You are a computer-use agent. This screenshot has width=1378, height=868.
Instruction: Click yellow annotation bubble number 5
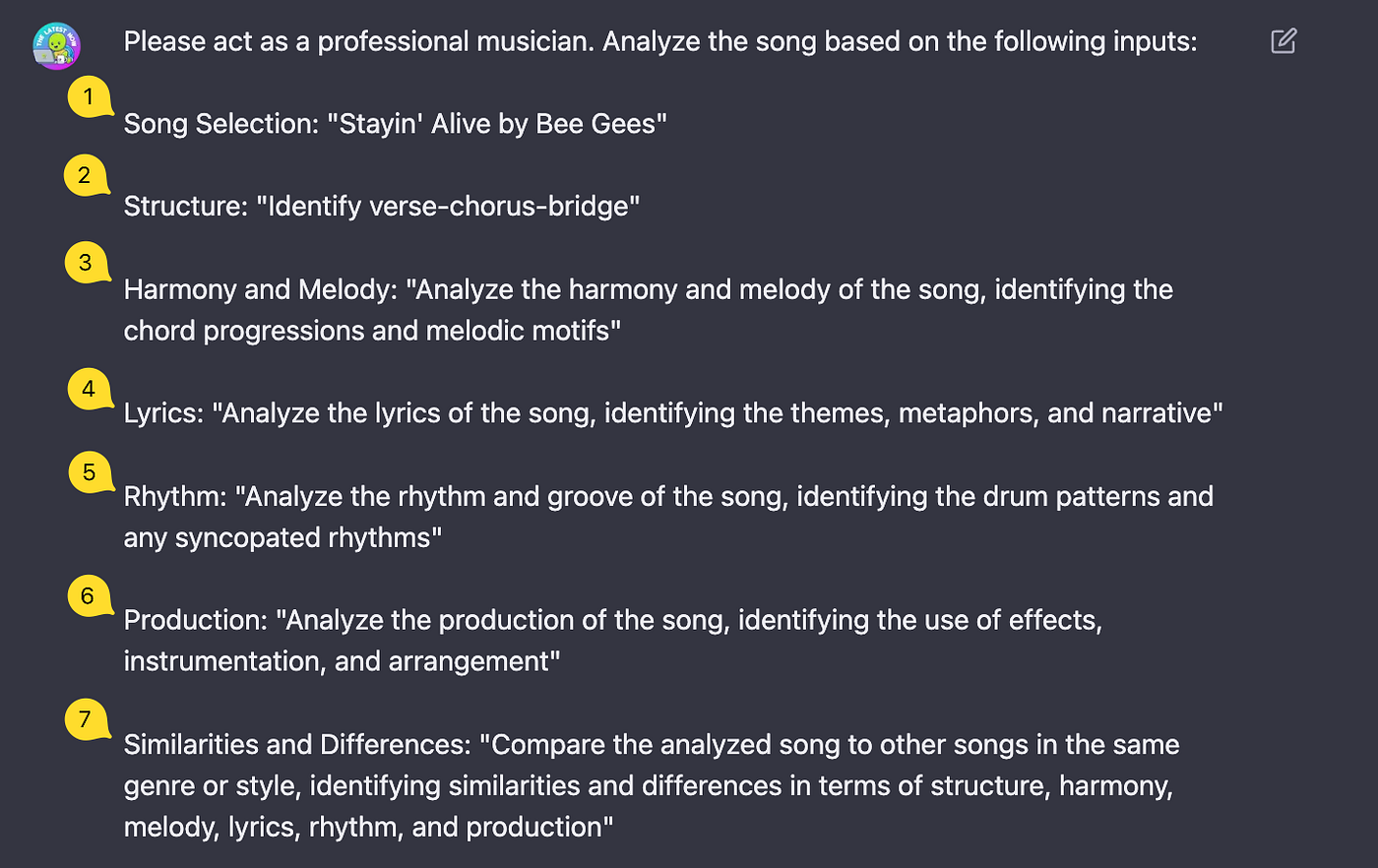[91, 472]
